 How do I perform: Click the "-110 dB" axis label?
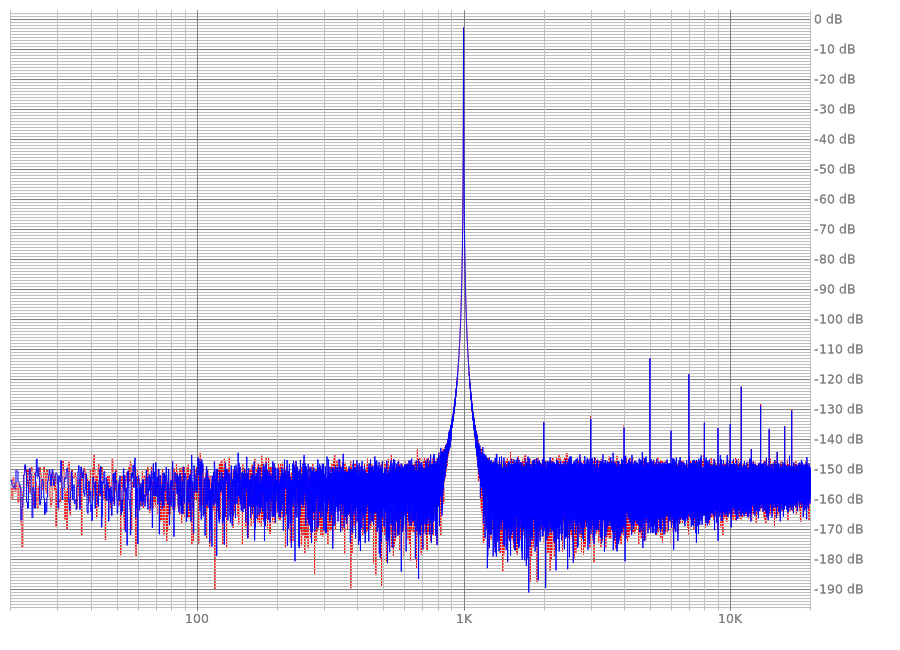tap(839, 349)
